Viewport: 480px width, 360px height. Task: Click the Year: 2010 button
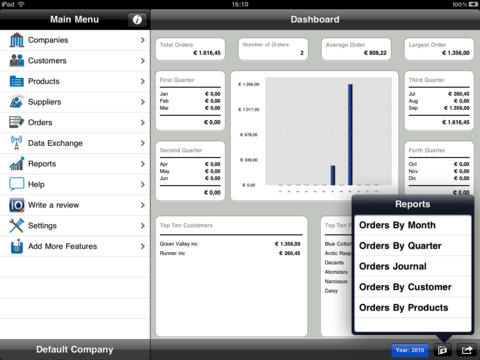410,350
